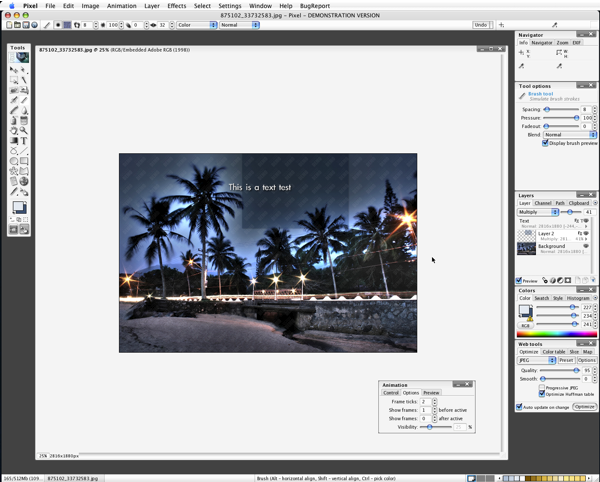Viewport: 600px width, 482px height.
Task: Open the Multiply blend mode dropdown in Layers
Action: tap(538, 212)
